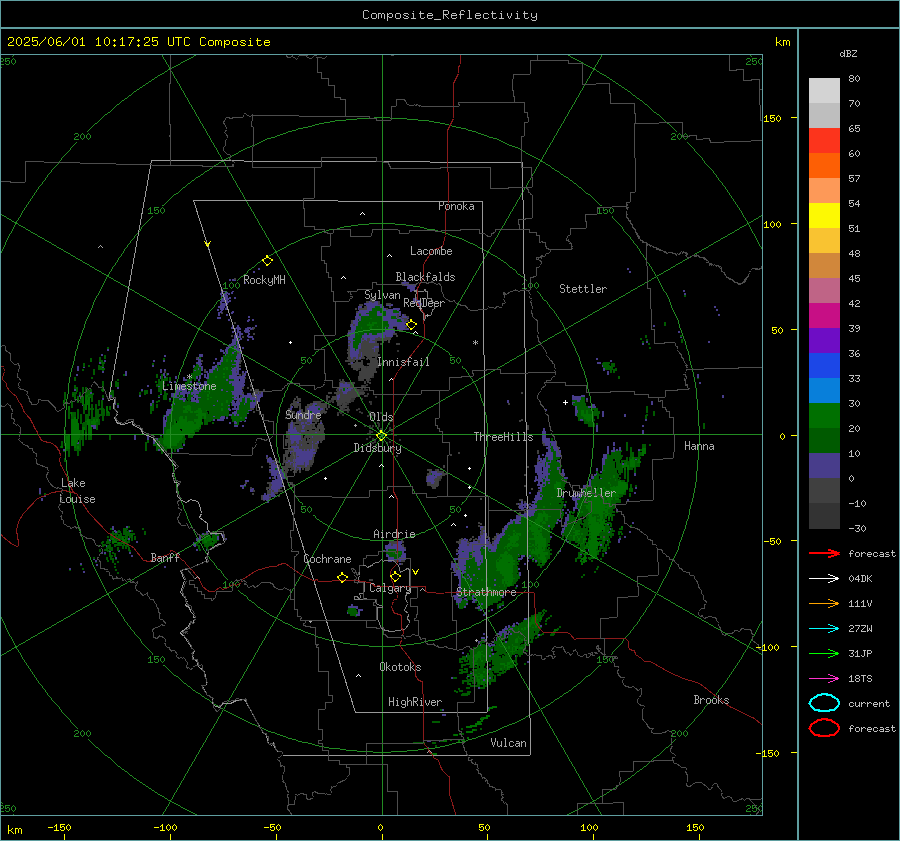Click the Lacombe city label
Image resolution: width=900 pixels, height=841 pixels.
click(x=431, y=251)
